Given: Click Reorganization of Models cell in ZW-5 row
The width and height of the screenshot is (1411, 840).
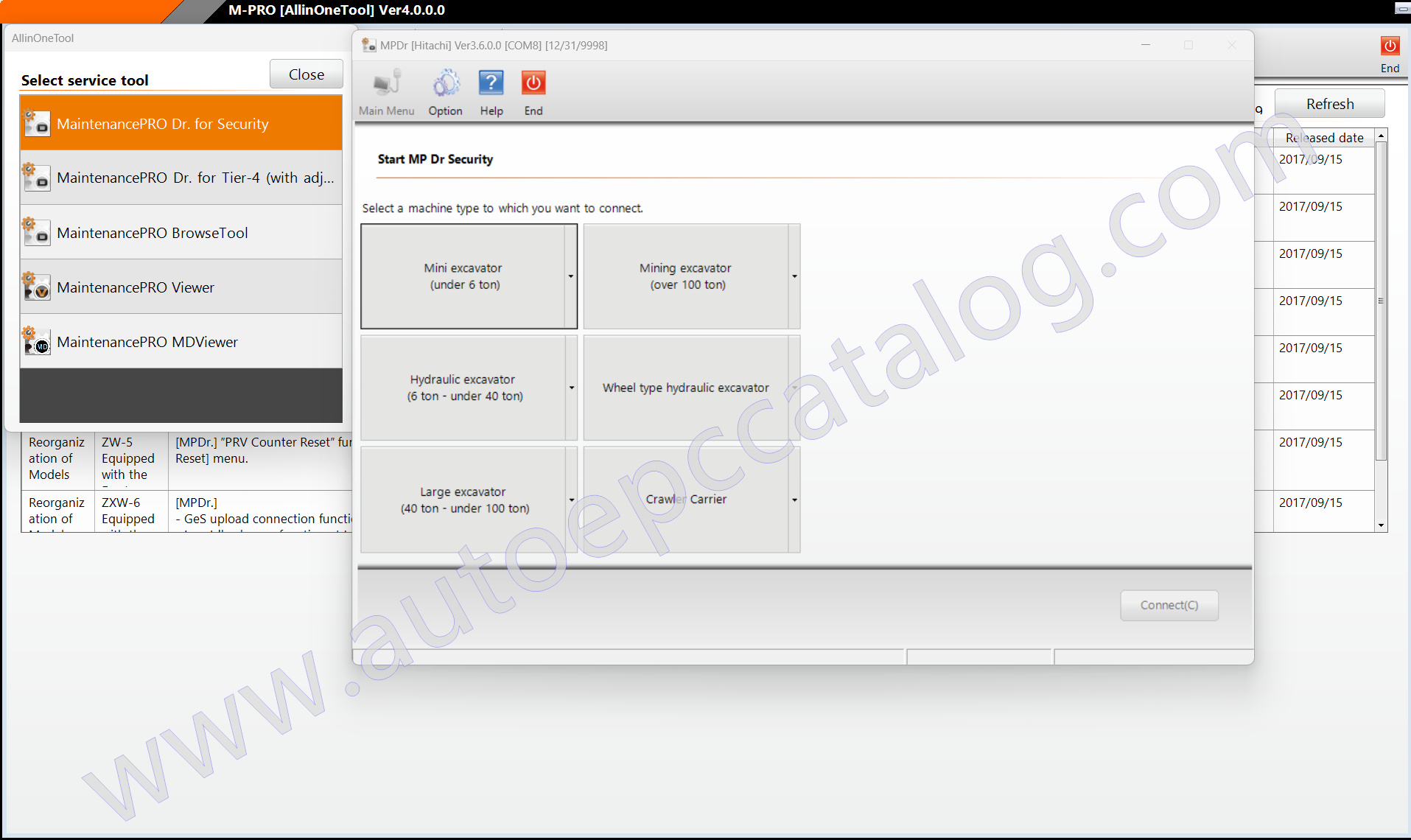Looking at the screenshot, I should (58, 461).
